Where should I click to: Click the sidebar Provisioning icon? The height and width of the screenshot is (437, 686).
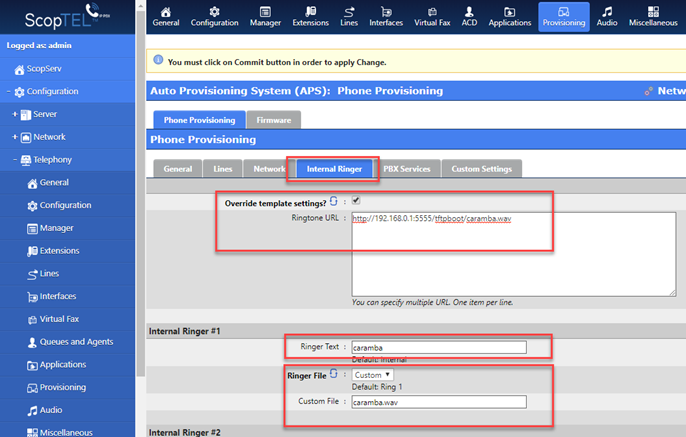(x=32, y=388)
